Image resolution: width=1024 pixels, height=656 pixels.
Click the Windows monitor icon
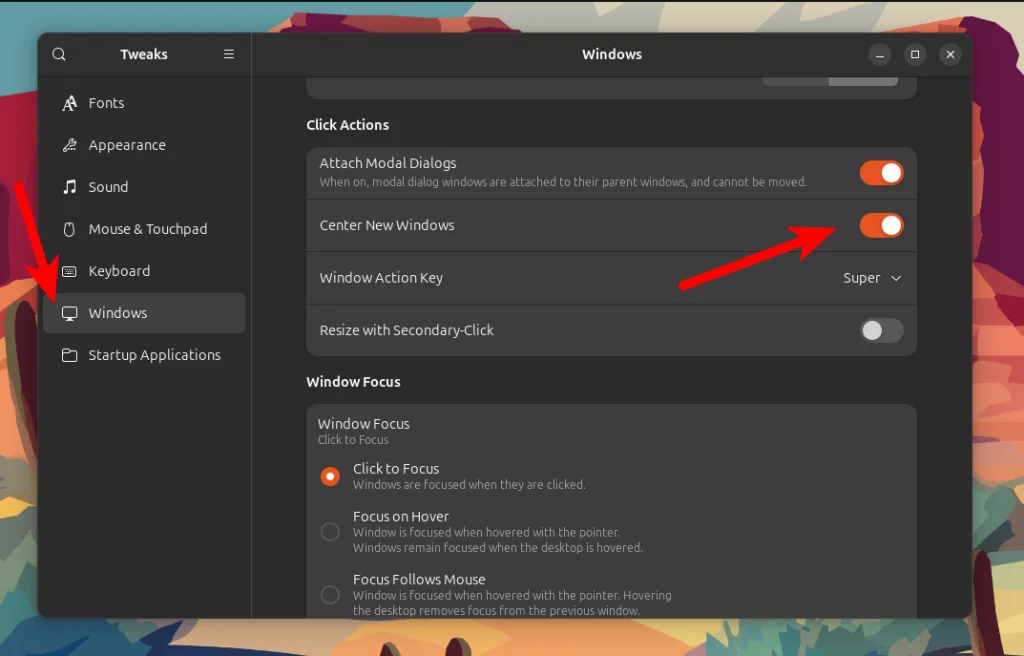pyautogui.click(x=70, y=313)
